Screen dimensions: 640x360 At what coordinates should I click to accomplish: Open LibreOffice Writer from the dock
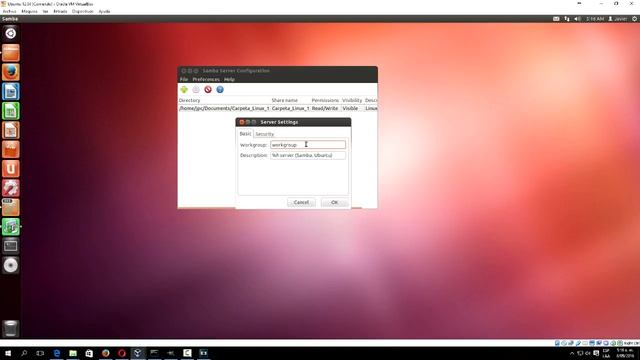[x=11, y=91]
